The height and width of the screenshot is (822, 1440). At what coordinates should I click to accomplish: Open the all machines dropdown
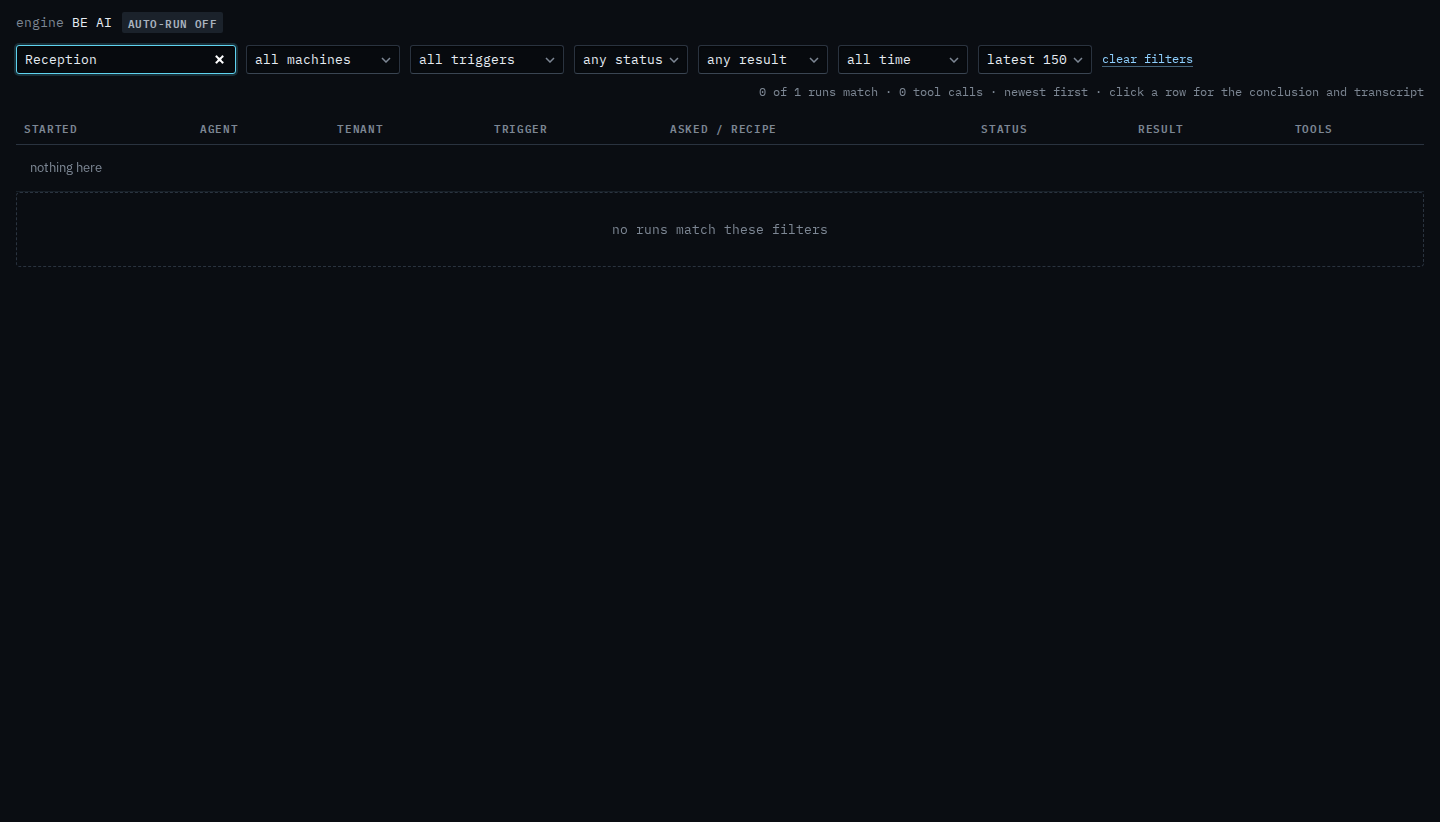[x=323, y=60]
